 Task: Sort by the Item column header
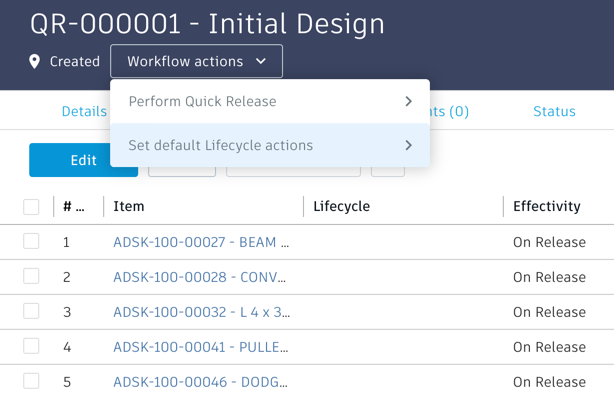(x=129, y=206)
